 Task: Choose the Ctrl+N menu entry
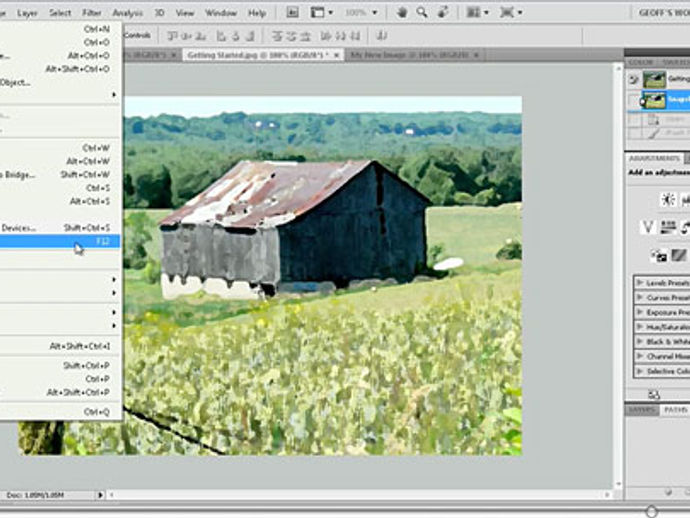(60, 29)
